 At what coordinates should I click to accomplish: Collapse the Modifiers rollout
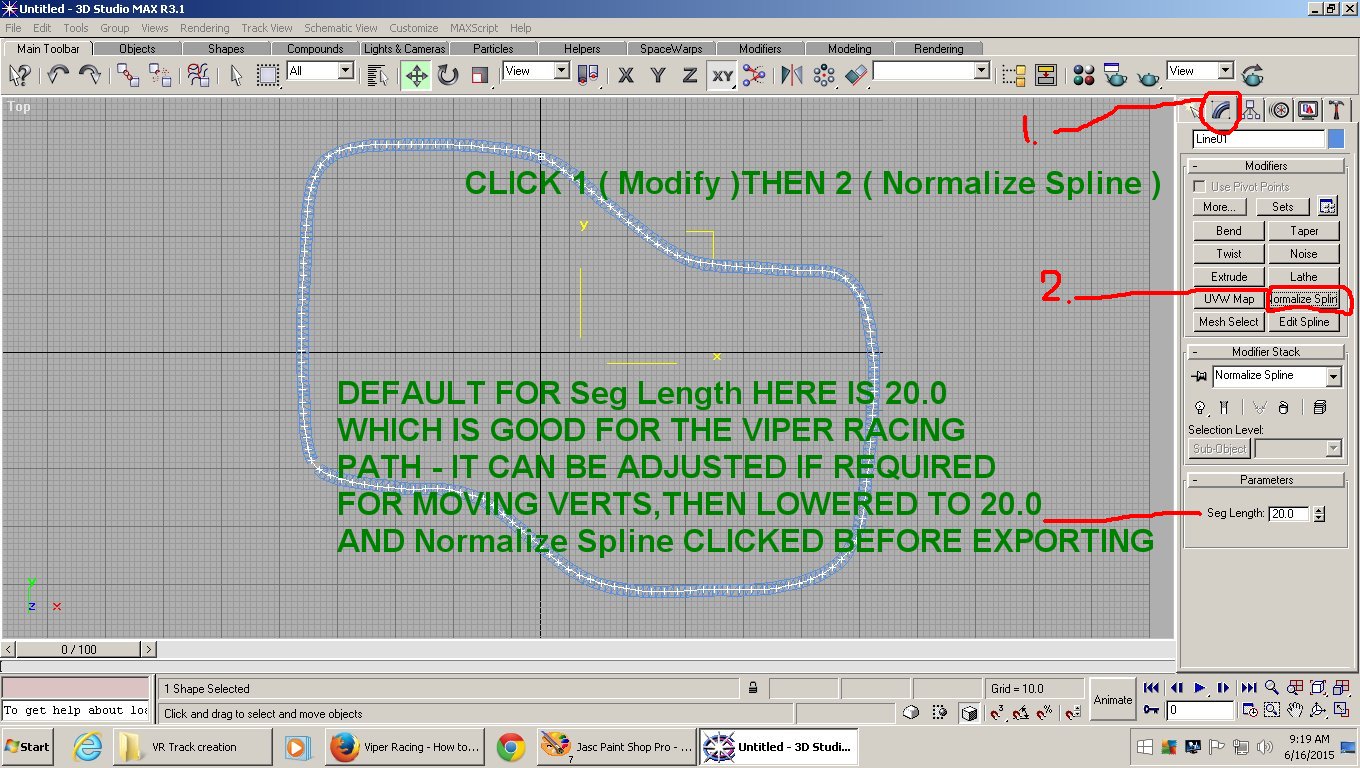click(x=1265, y=166)
